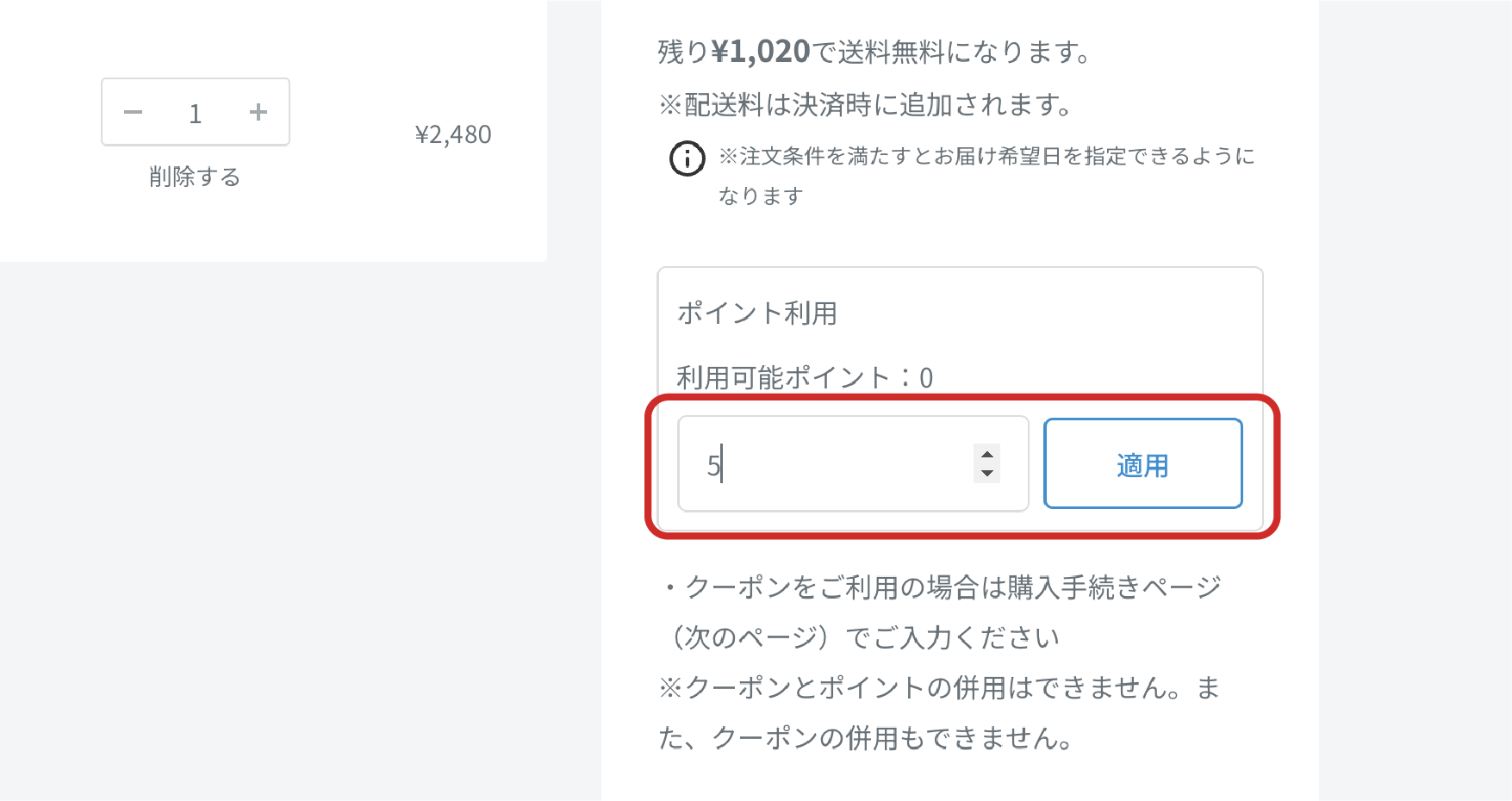Click the ポイント利用 heading
The width and height of the screenshot is (1512, 801).
[x=756, y=313]
